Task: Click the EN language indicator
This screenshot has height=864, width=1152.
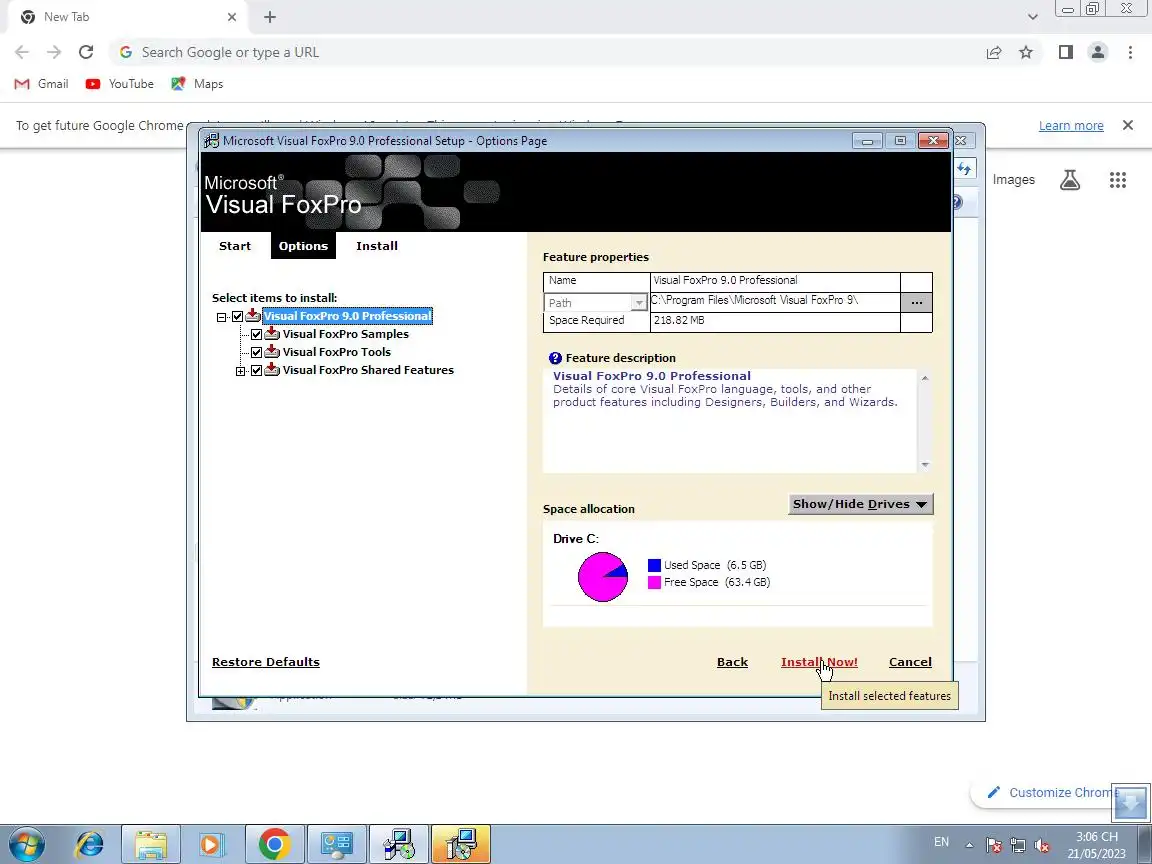Action: pyautogui.click(x=941, y=842)
